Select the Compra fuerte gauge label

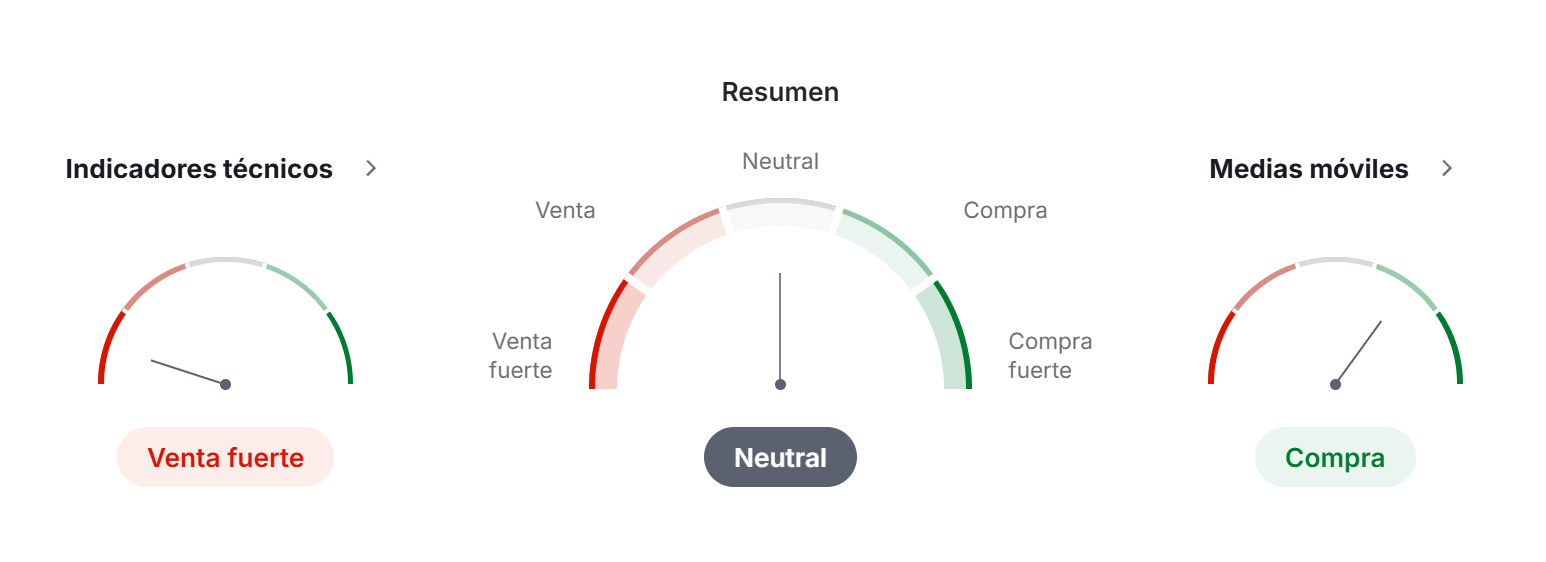tap(1050, 355)
